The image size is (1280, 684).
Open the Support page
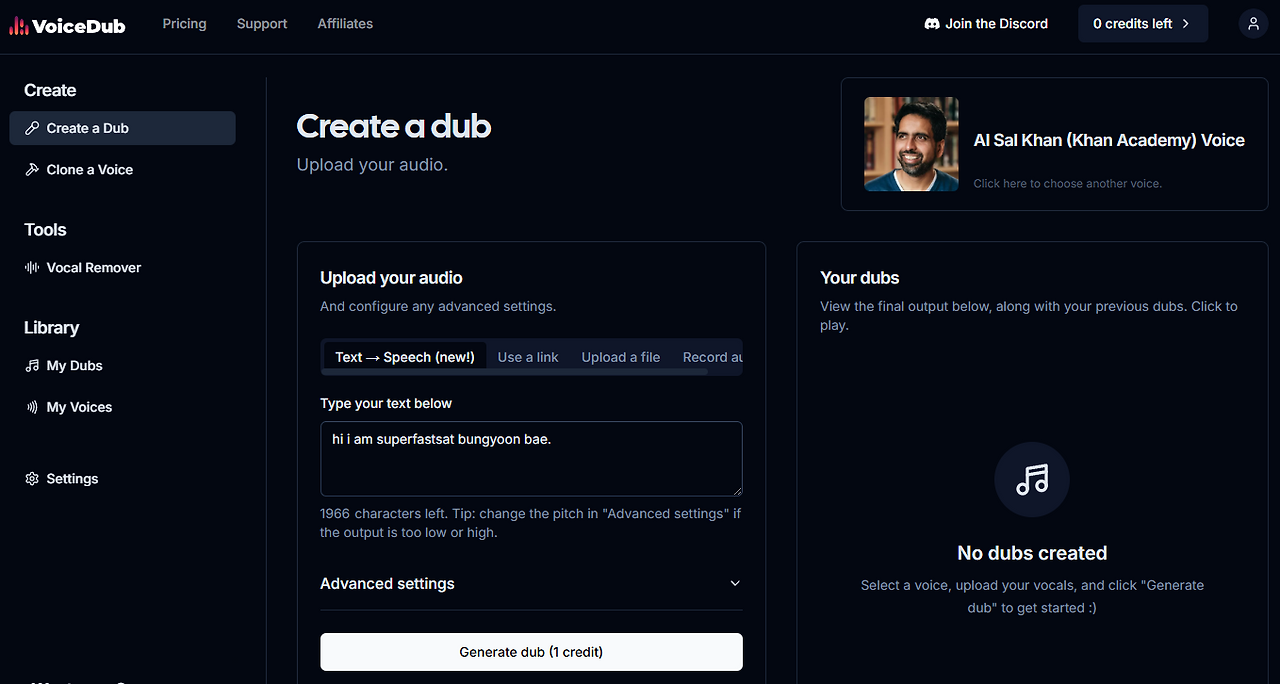tap(262, 24)
